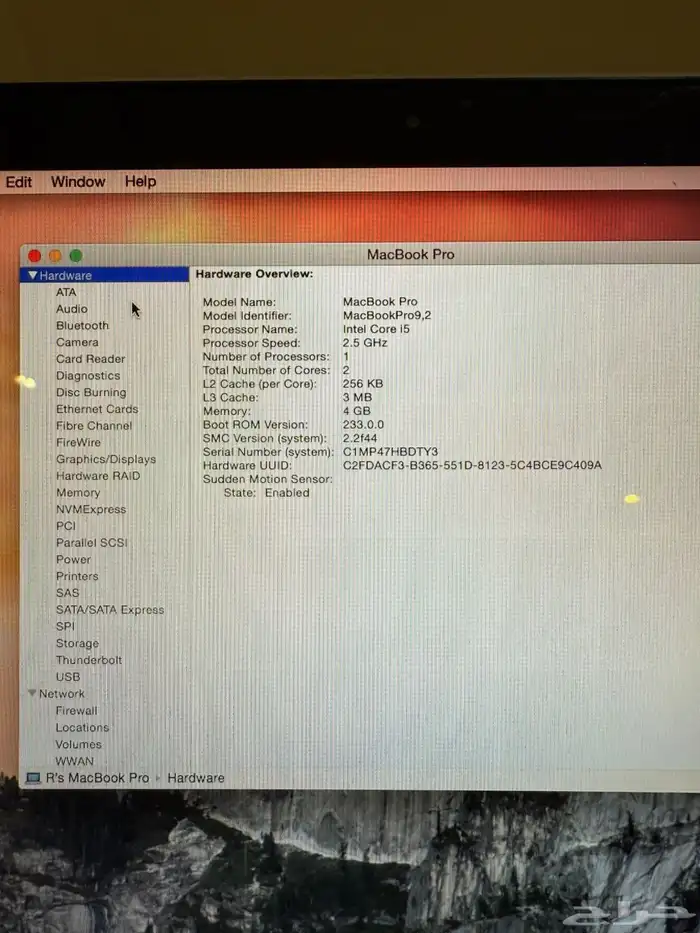Select Graphics/Displays in the sidebar
The height and width of the screenshot is (933, 700).
click(x=106, y=459)
